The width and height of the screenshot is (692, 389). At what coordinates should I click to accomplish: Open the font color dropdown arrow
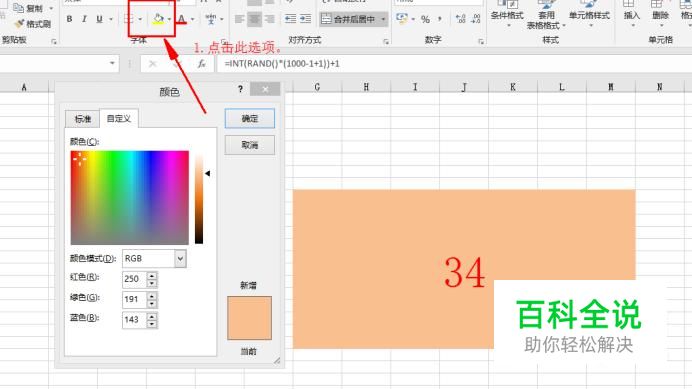192,19
